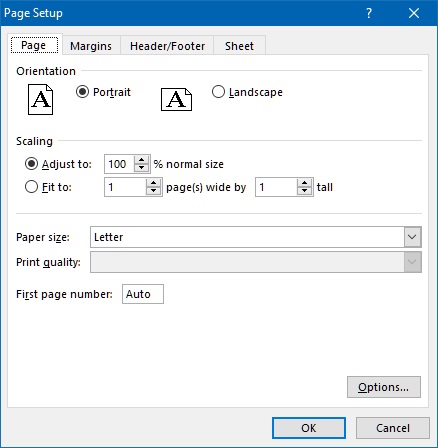Increase the Adjust to percentage spinner

(142, 160)
